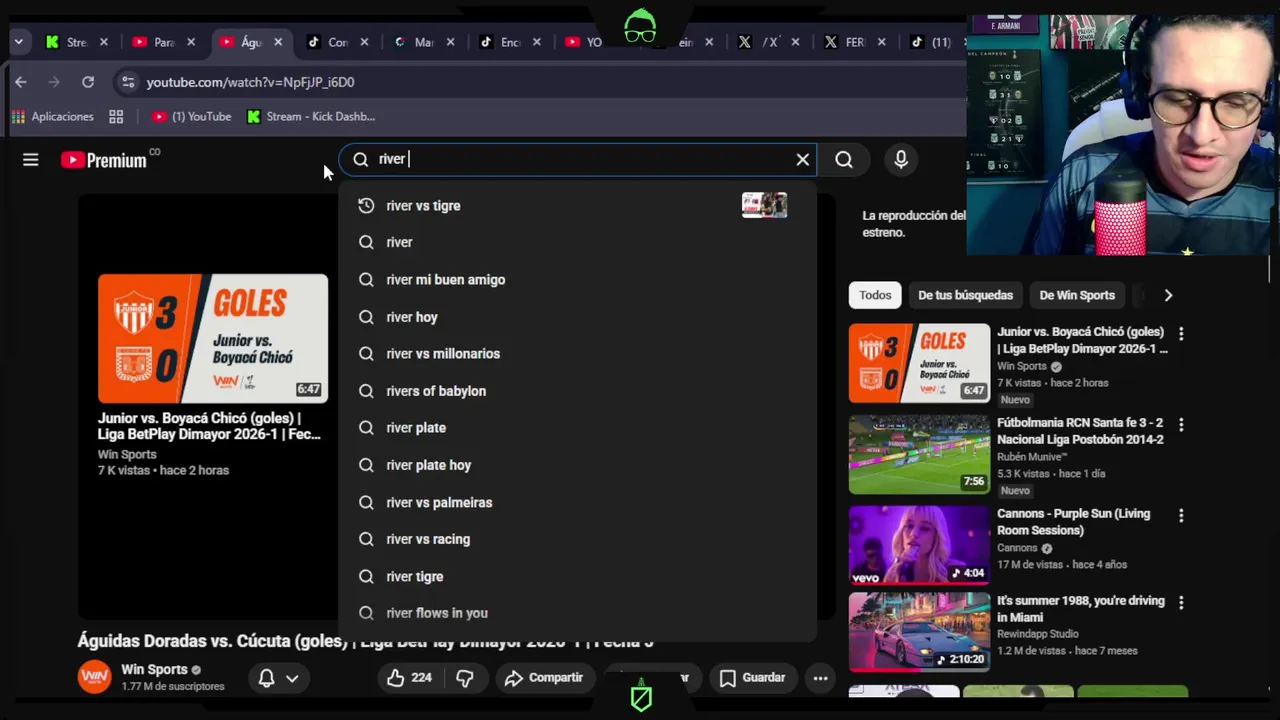Switch to the TikTok 'Enc' tab
Image resolution: width=1280 pixels, height=720 pixels.
511,42
